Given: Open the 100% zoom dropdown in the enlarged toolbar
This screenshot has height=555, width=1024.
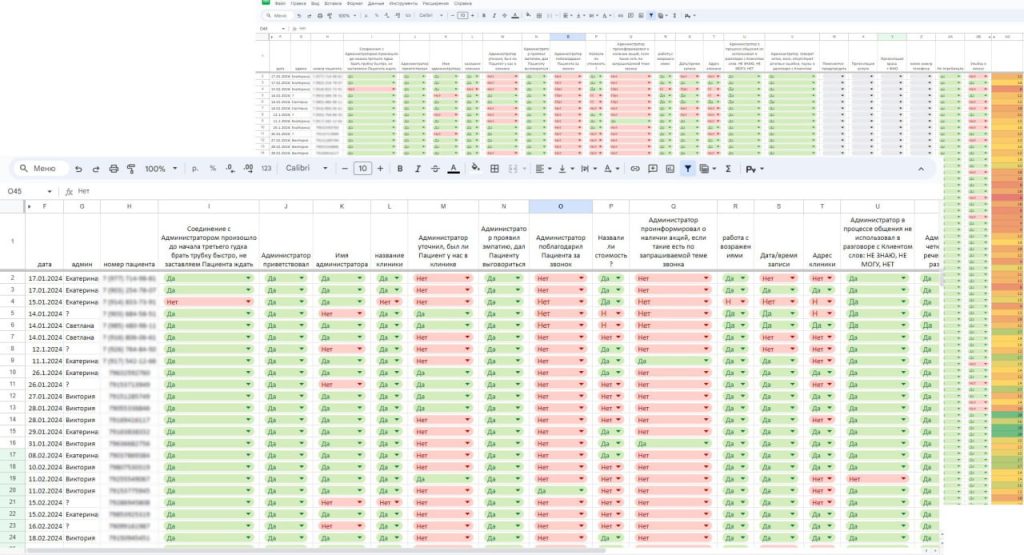Looking at the screenshot, I should [160, 169].
